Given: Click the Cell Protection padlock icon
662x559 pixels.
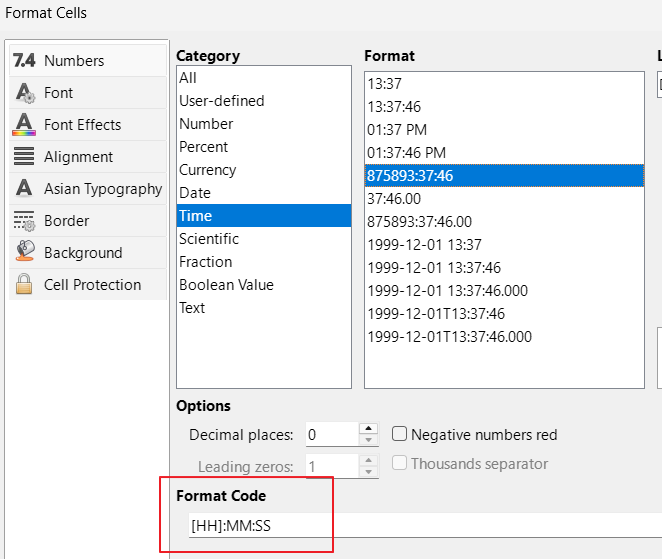Looking at the screenshot, I should (x=24, y=283).
